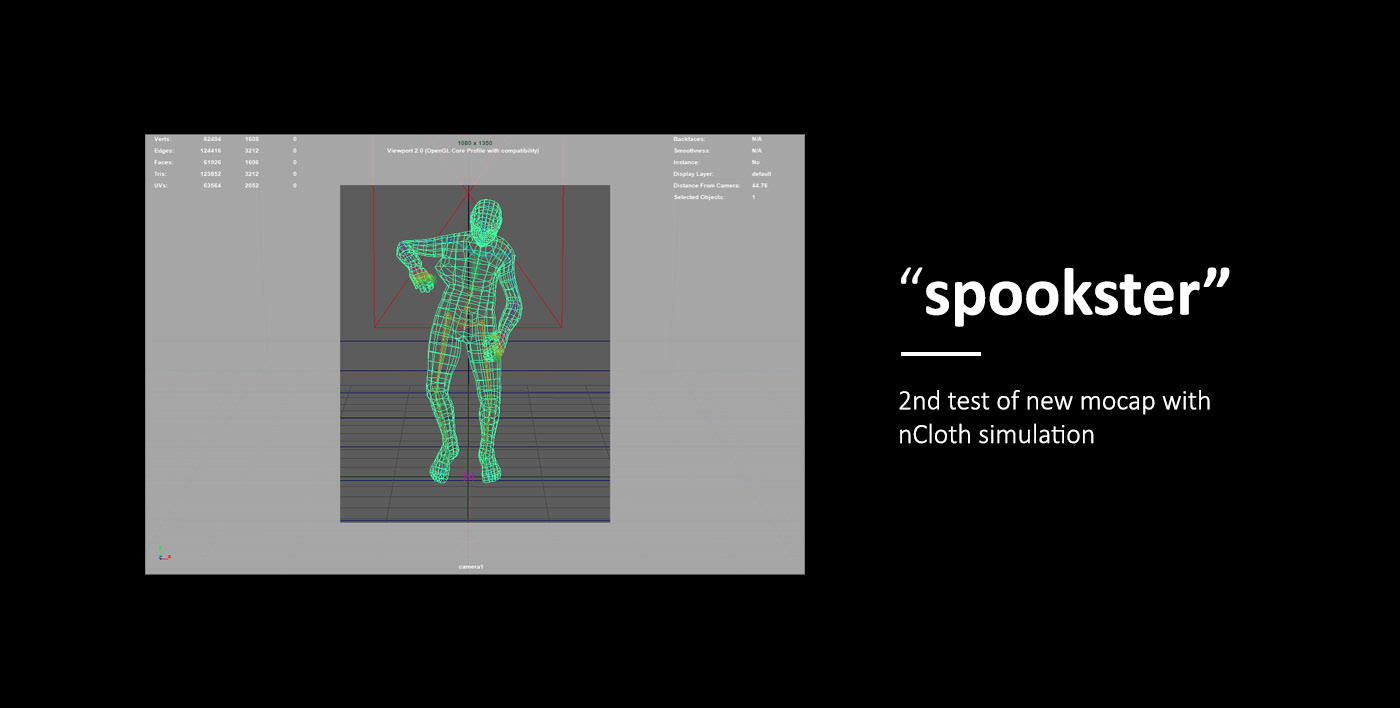The image size is (1400, 708).
Task: Click the "2nd test of new mocap with" text line
Action: click(x=1055, y=401)
